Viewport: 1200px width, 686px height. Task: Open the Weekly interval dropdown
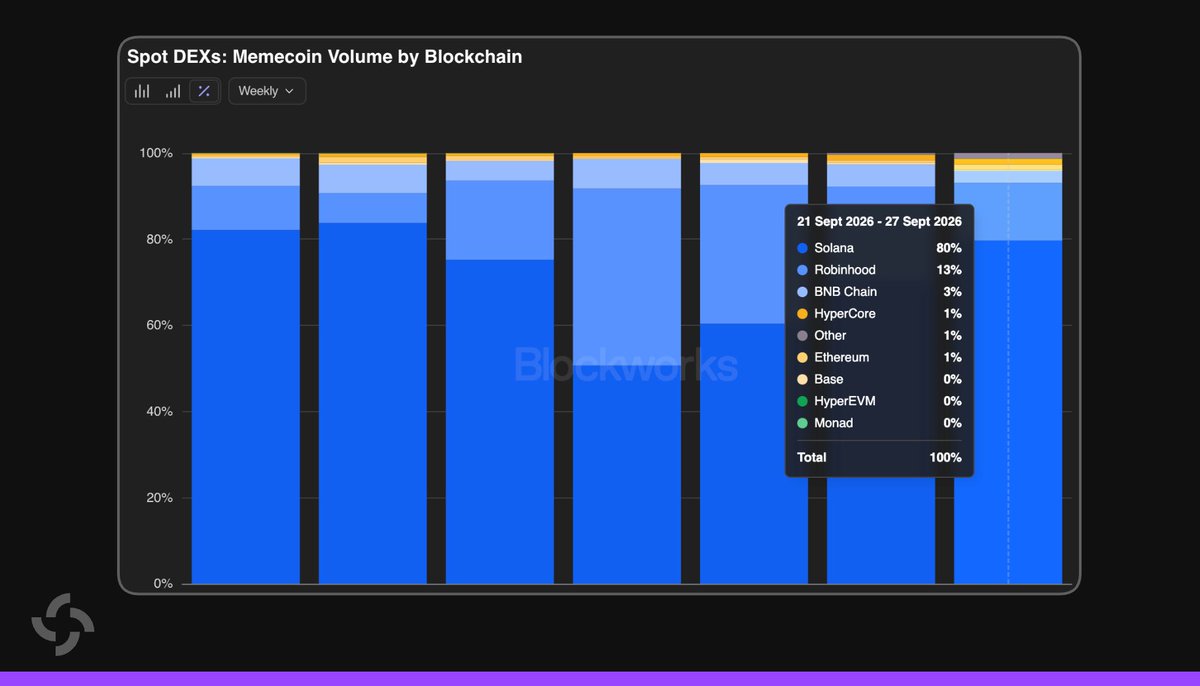[267, 91]
